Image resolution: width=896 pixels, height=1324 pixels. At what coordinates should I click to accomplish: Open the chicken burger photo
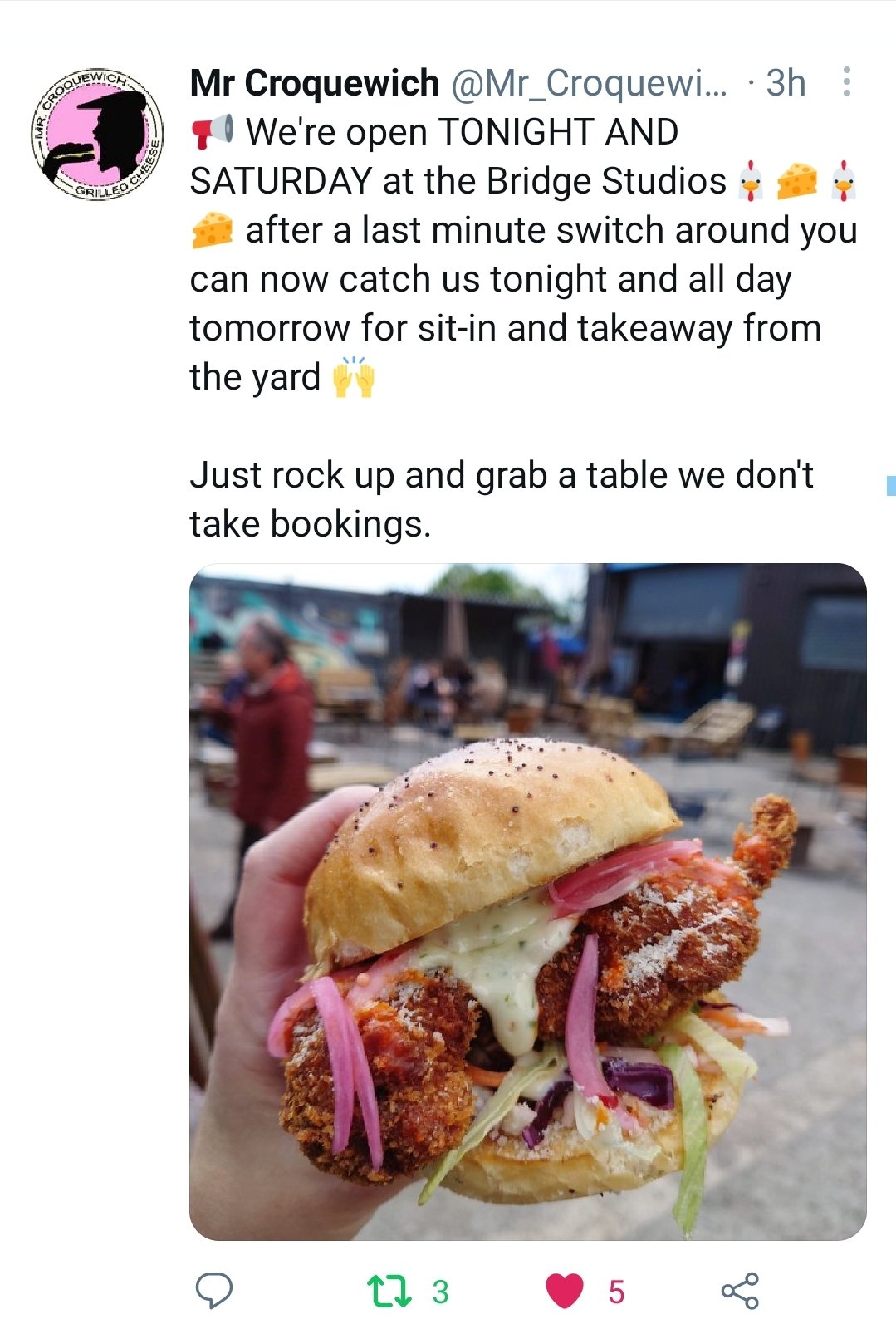pos(528,902)
